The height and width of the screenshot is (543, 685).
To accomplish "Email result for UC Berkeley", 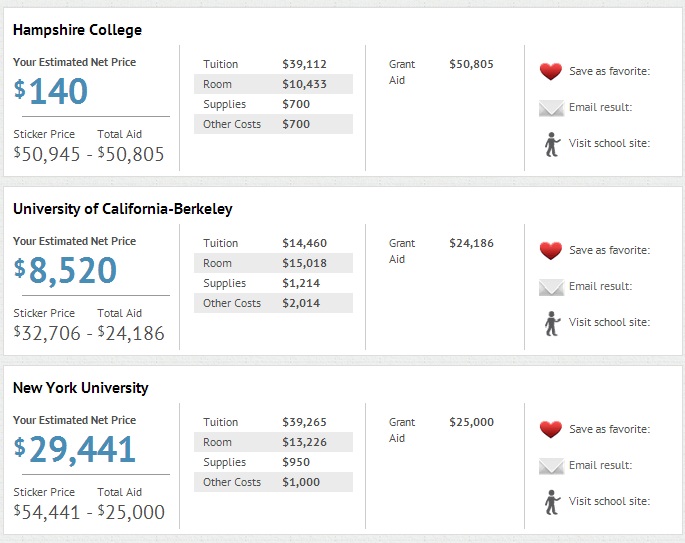I will point(600,286).
